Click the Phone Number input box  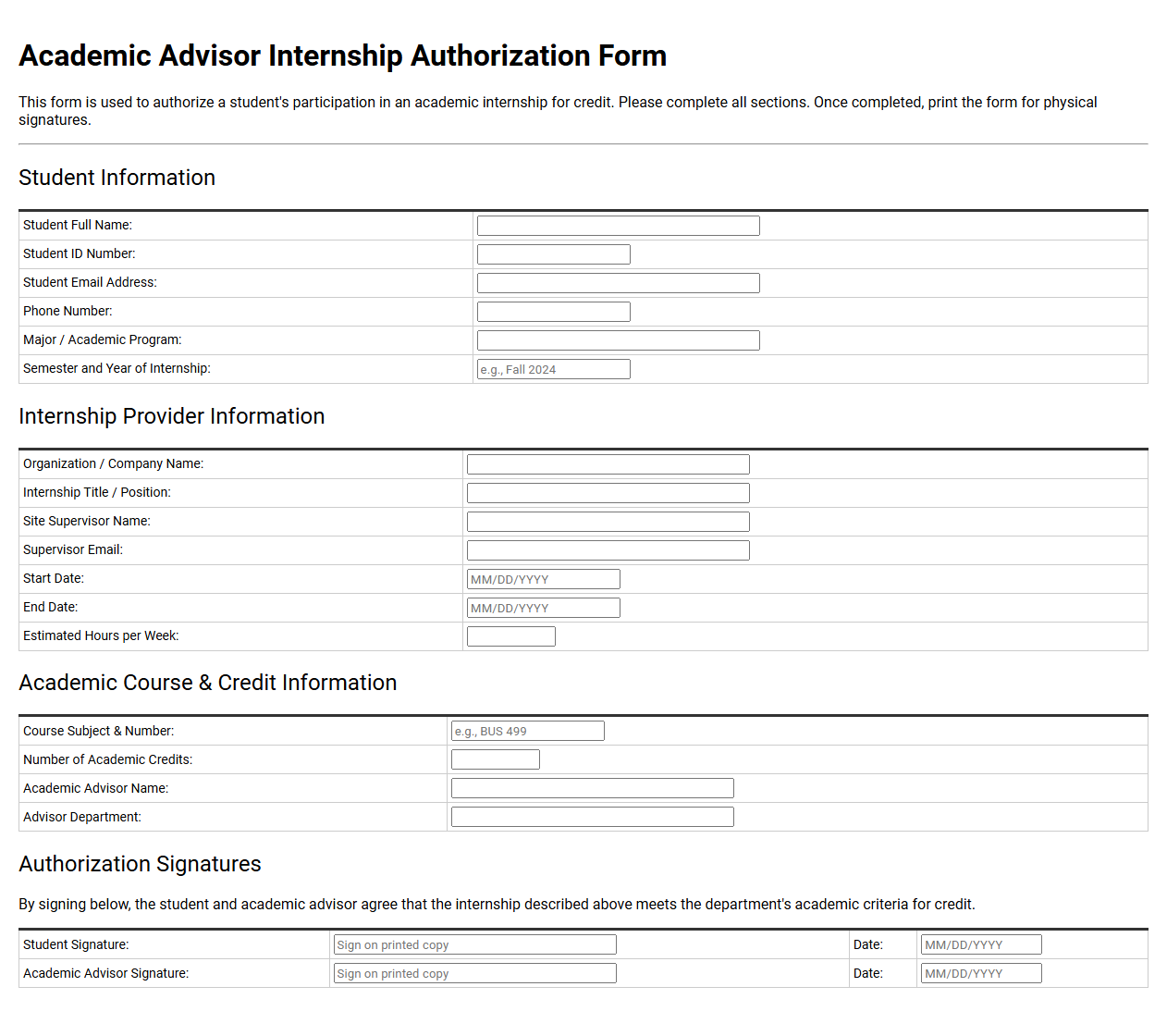(554, 312)
